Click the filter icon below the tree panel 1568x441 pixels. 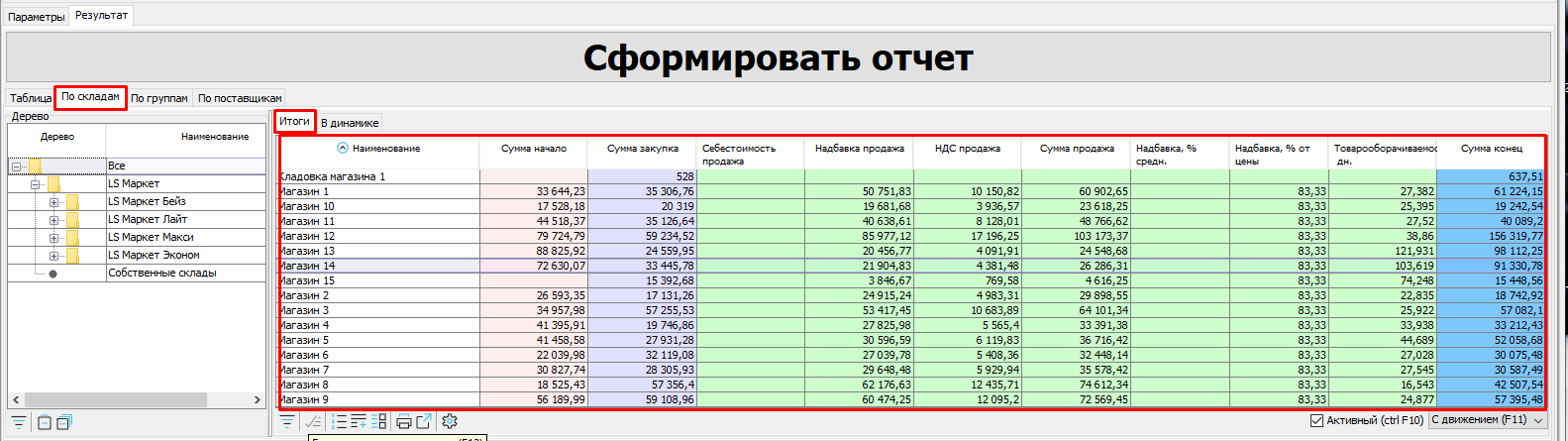pos(19,423)
